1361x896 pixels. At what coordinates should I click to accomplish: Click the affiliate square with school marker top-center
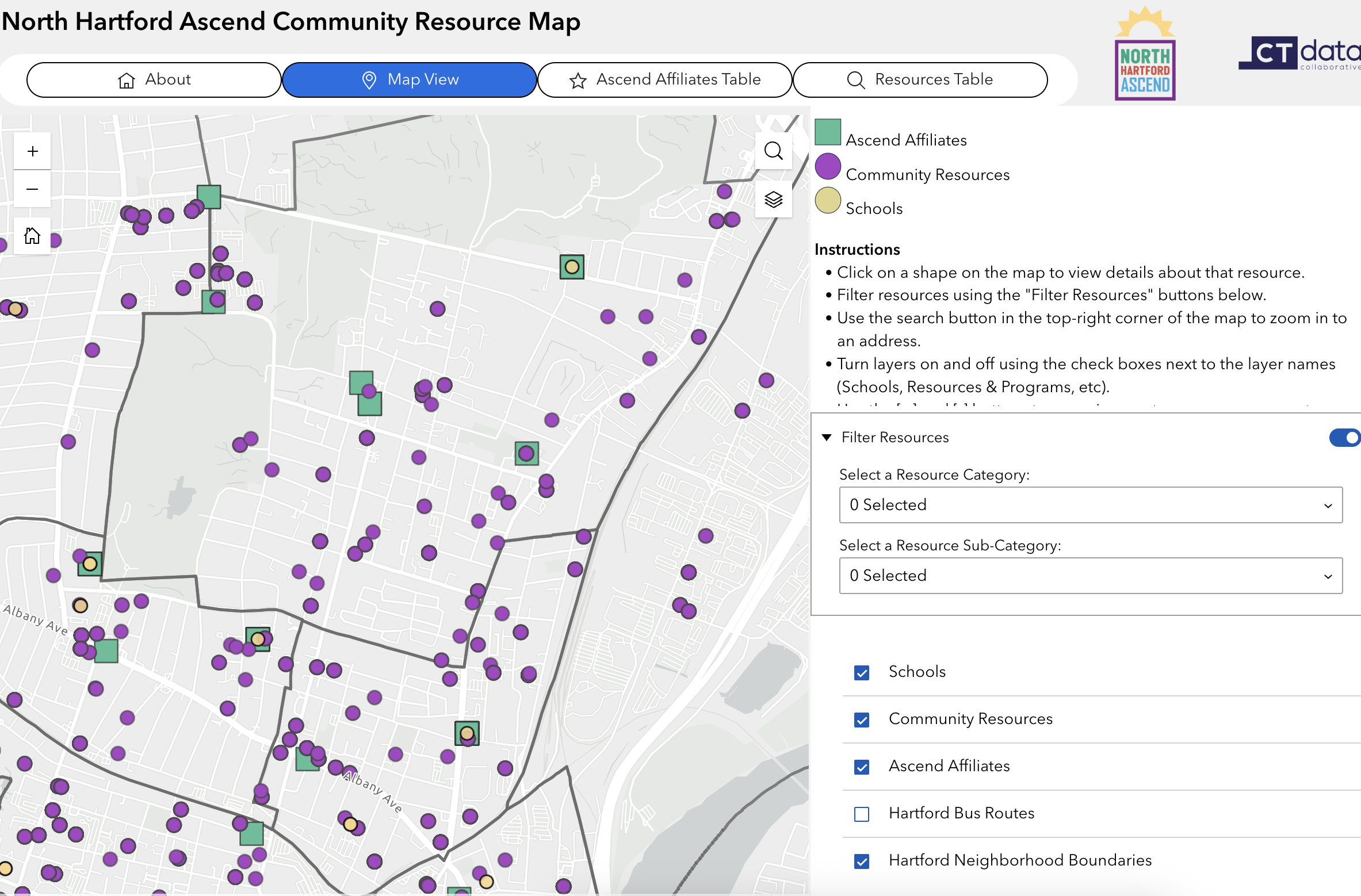coord(572,267)
